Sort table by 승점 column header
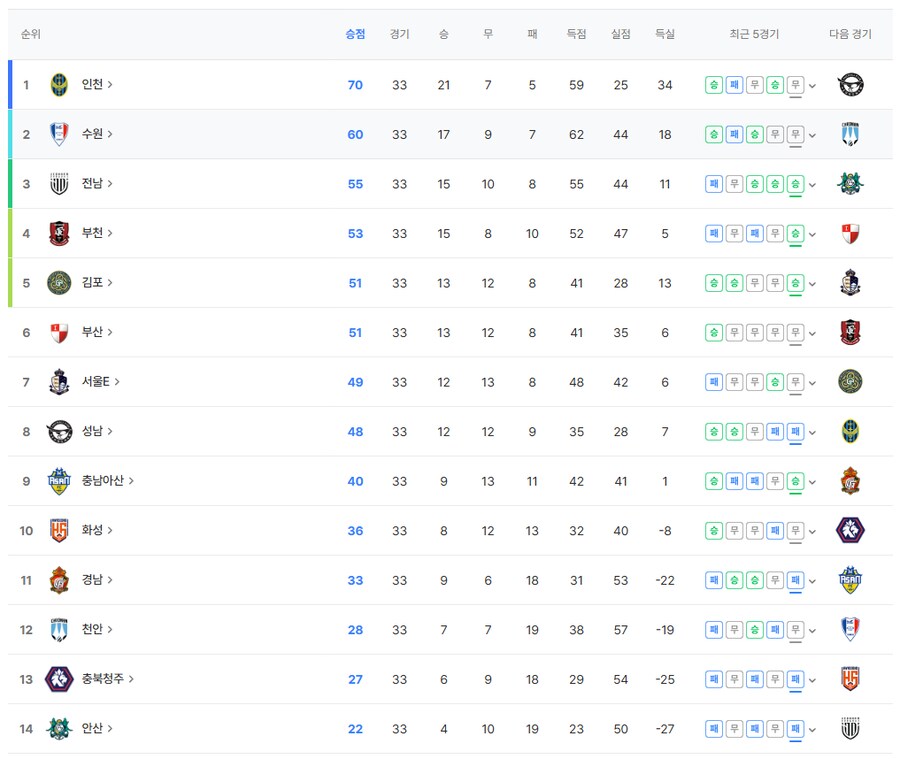Viewport: 900px width, 759px height. 355,34
